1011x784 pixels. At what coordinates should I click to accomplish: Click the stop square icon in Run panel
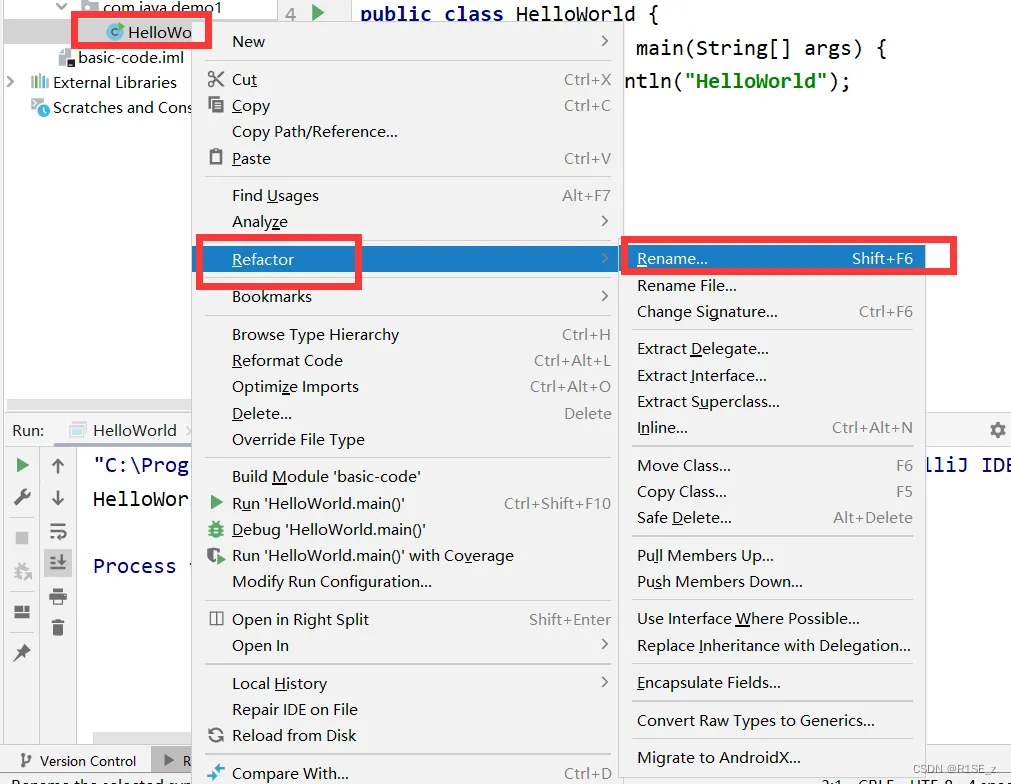click(22, 538)
